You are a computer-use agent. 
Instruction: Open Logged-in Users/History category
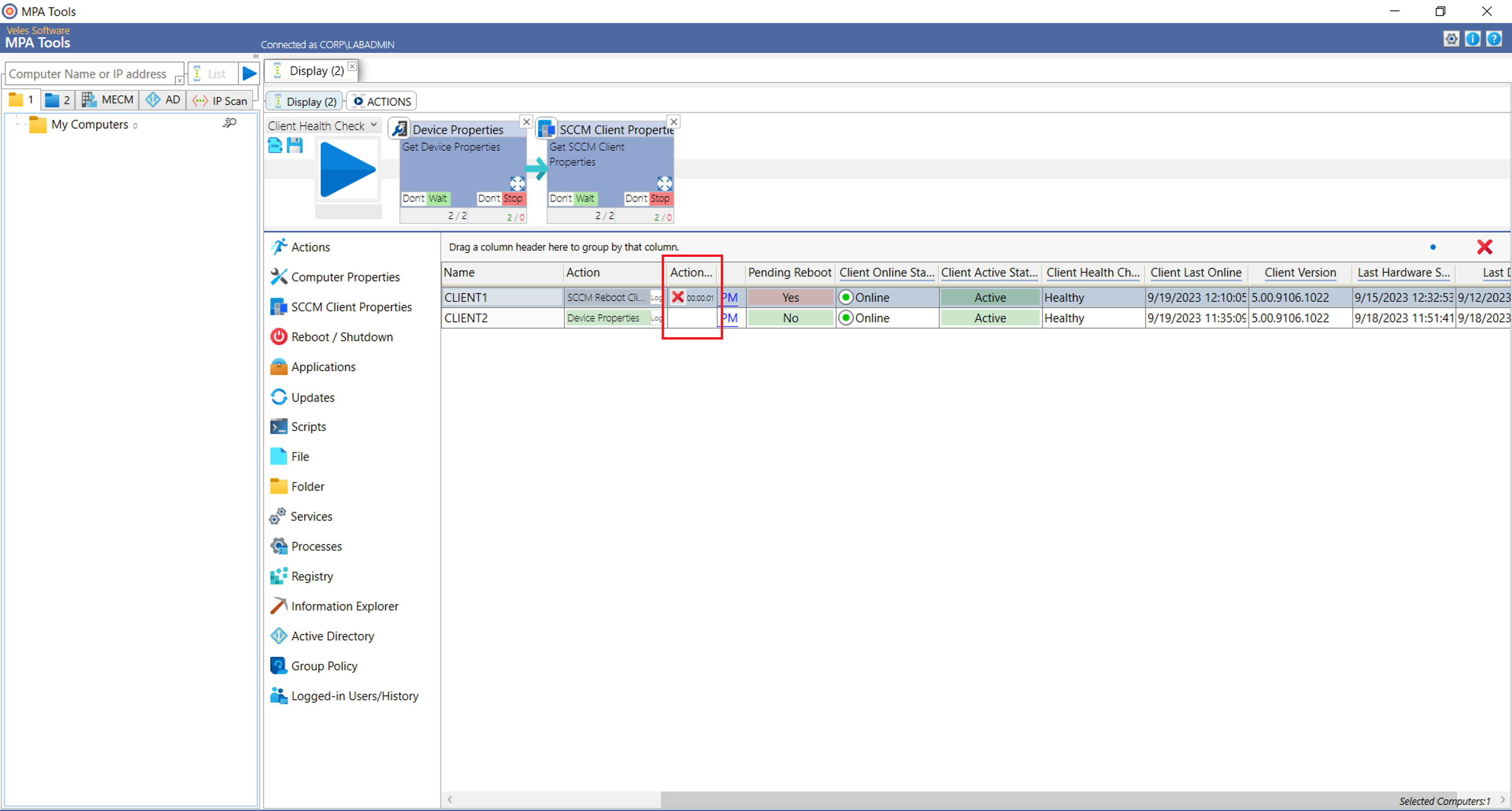[345, 696]
